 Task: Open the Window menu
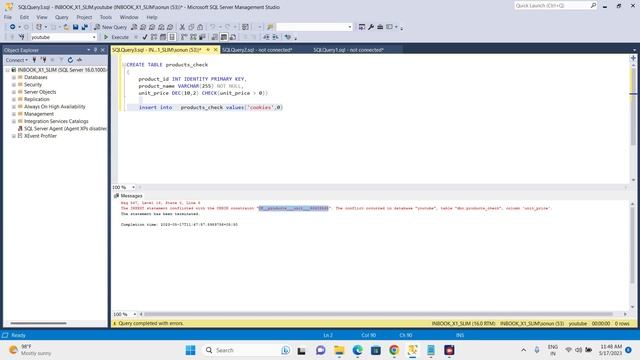click(x=129, y=17)
